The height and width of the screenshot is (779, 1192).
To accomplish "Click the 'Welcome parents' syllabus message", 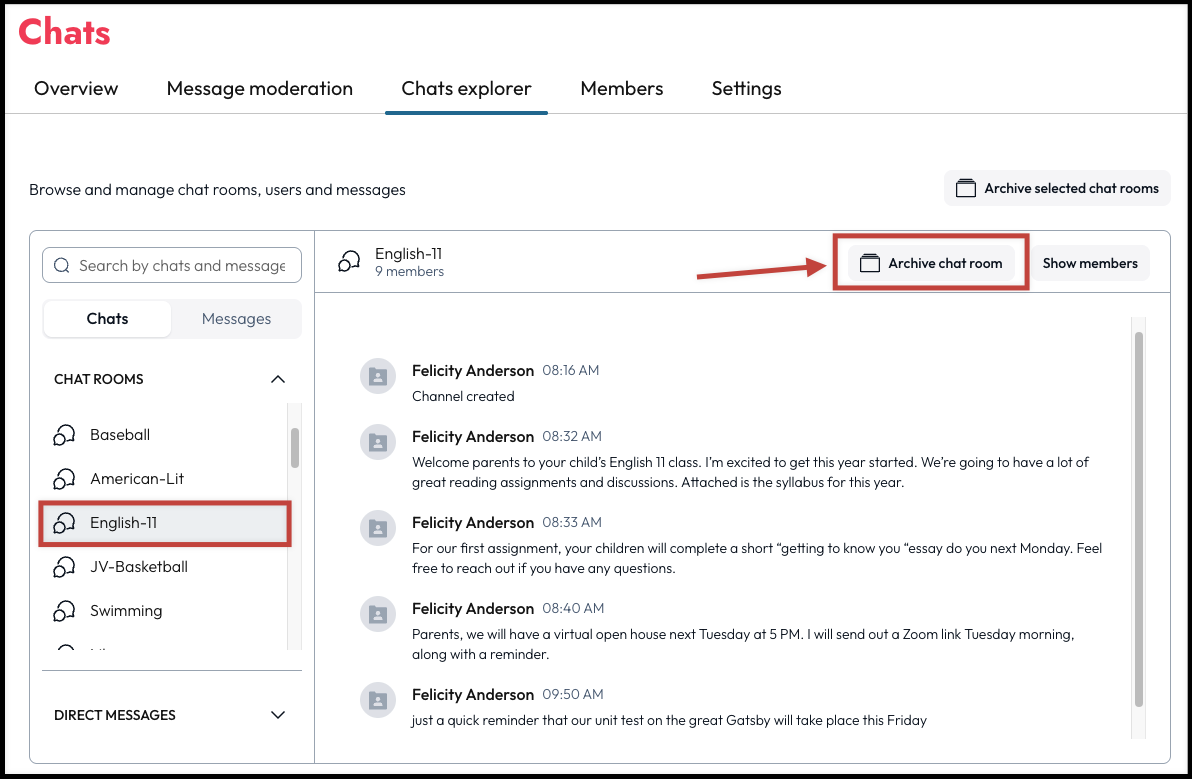I will 750,472.
